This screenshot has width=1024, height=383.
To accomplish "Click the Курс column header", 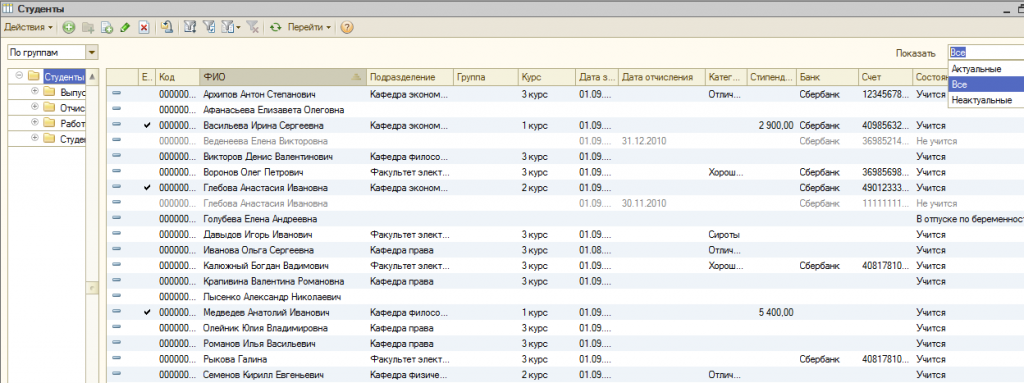I will coord(547,76).
